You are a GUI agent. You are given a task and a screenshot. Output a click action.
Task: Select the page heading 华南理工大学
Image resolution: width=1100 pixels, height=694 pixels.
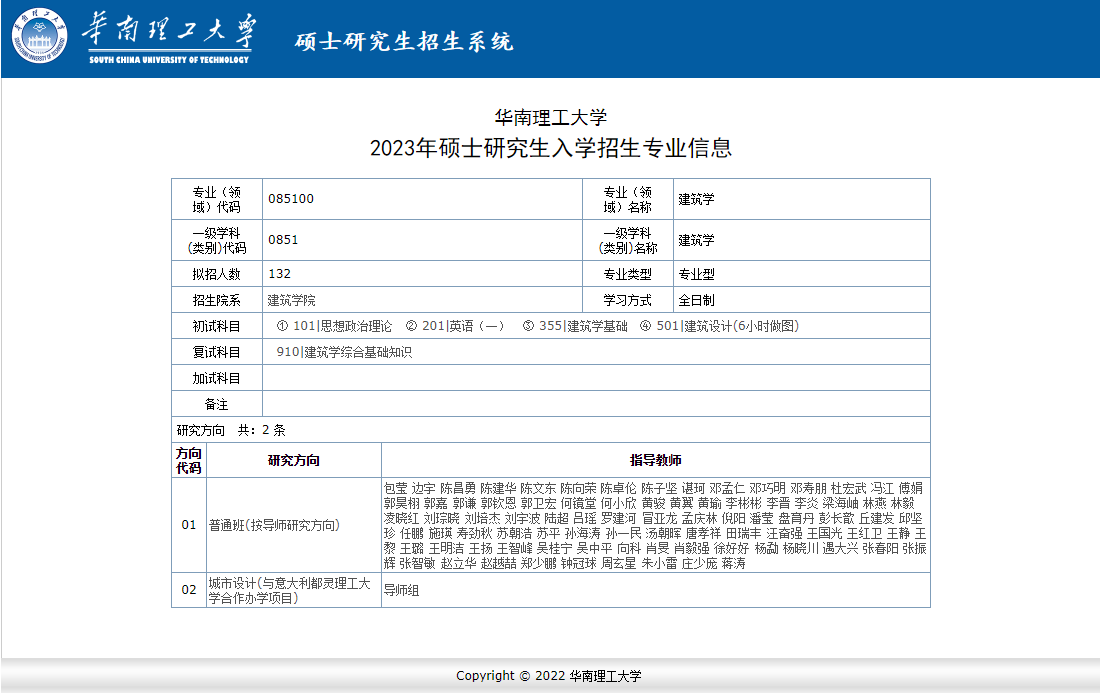(551, 117)
